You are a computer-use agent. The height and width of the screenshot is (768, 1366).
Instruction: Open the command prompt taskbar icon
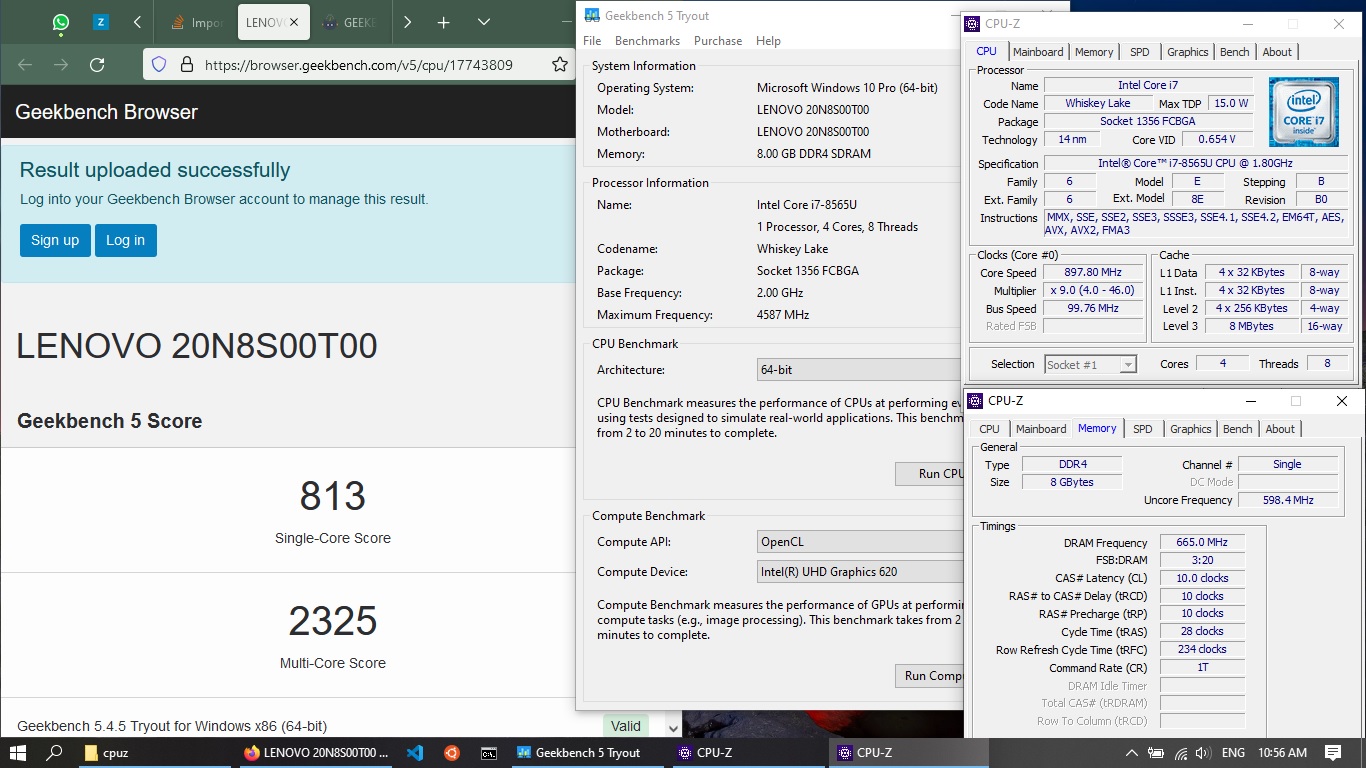pyautogui.click(x=489, y=753)
